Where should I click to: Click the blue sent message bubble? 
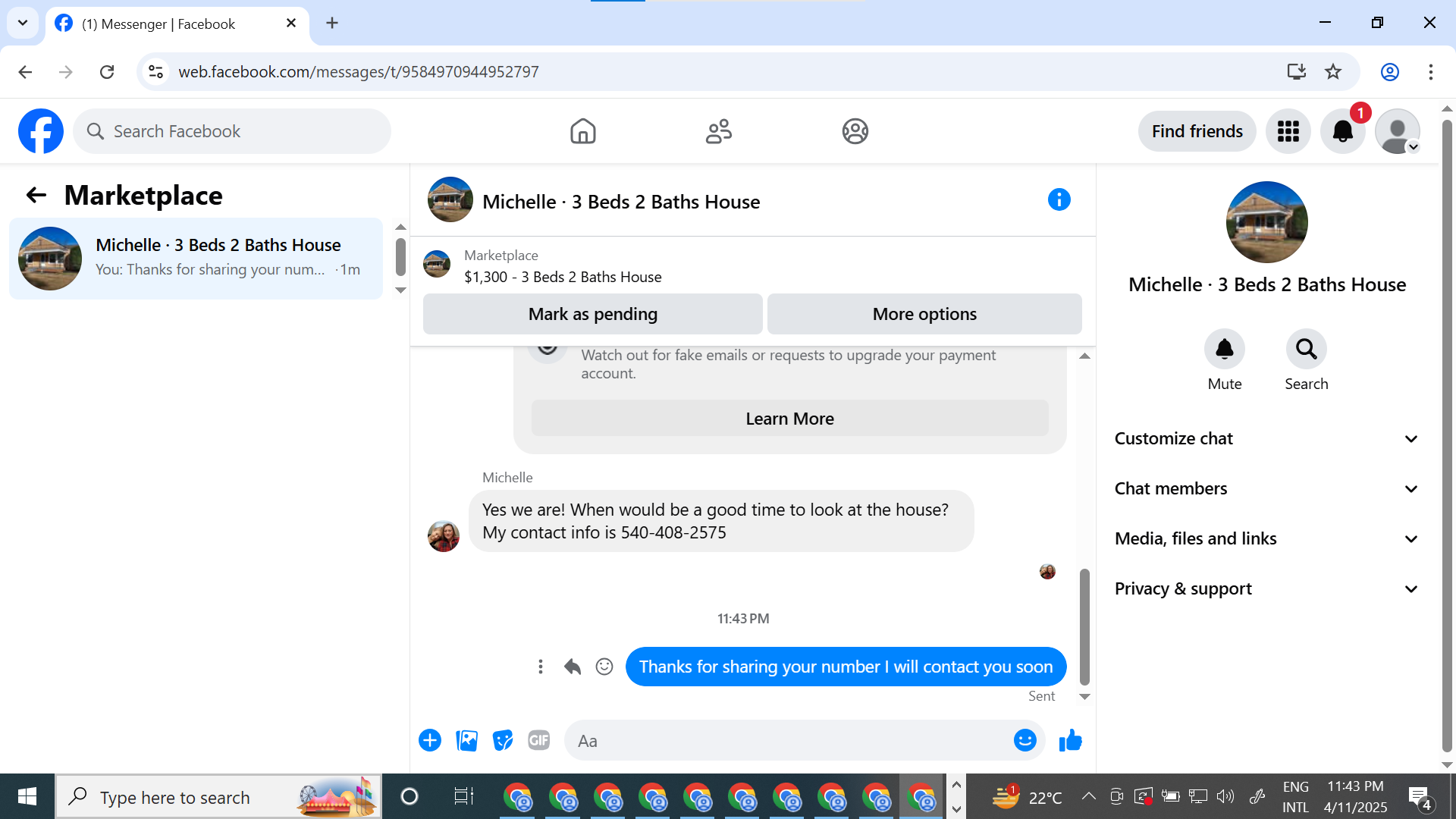pyautogui.click(x=846, y=667)
